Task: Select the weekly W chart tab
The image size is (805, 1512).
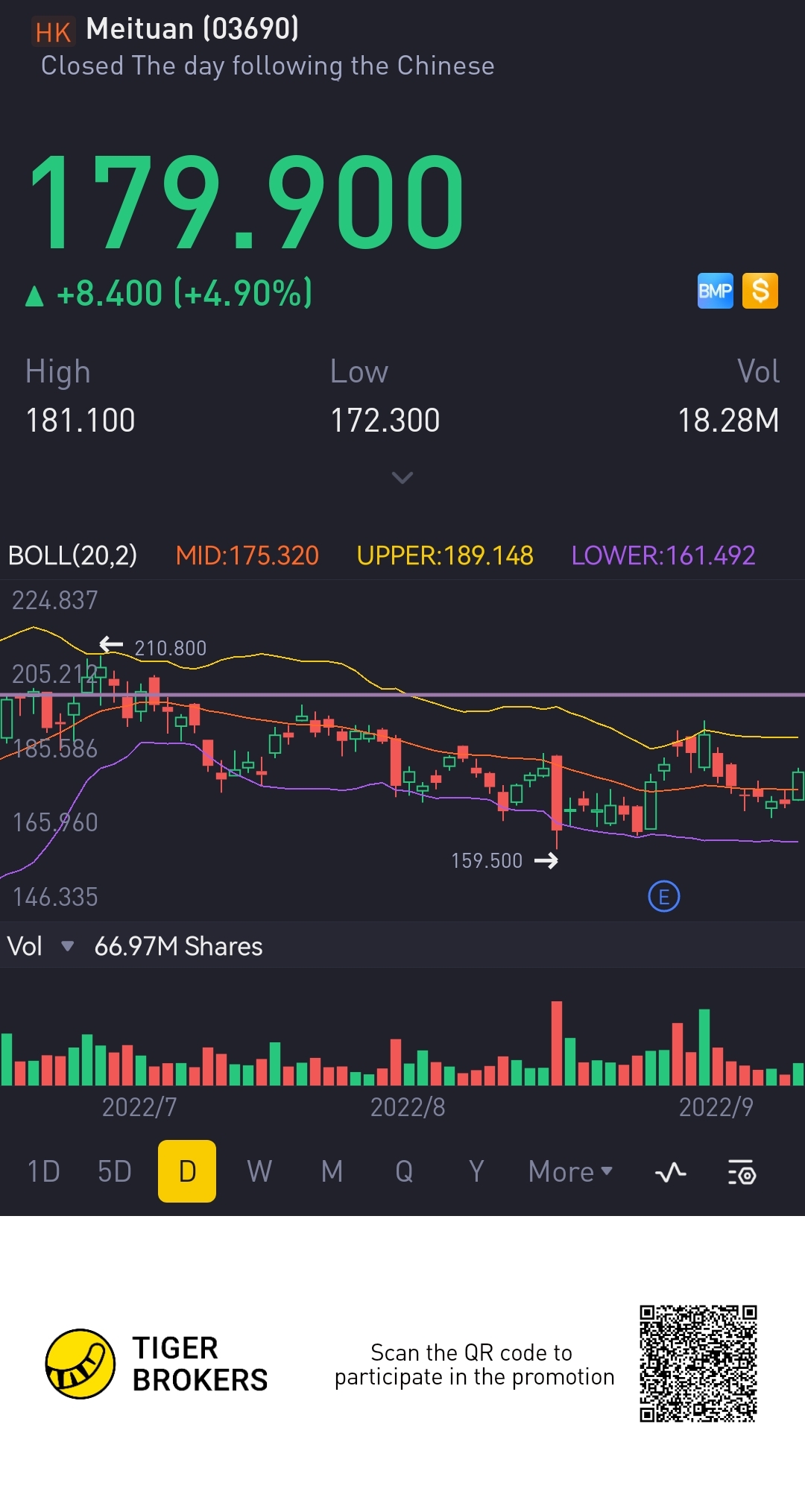Action: click(259, 1172)
